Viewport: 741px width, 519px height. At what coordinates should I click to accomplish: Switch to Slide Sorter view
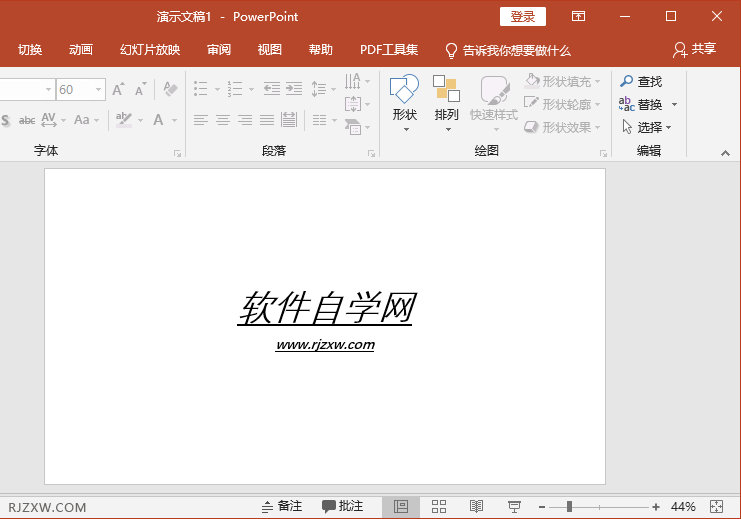coord(439,507)
